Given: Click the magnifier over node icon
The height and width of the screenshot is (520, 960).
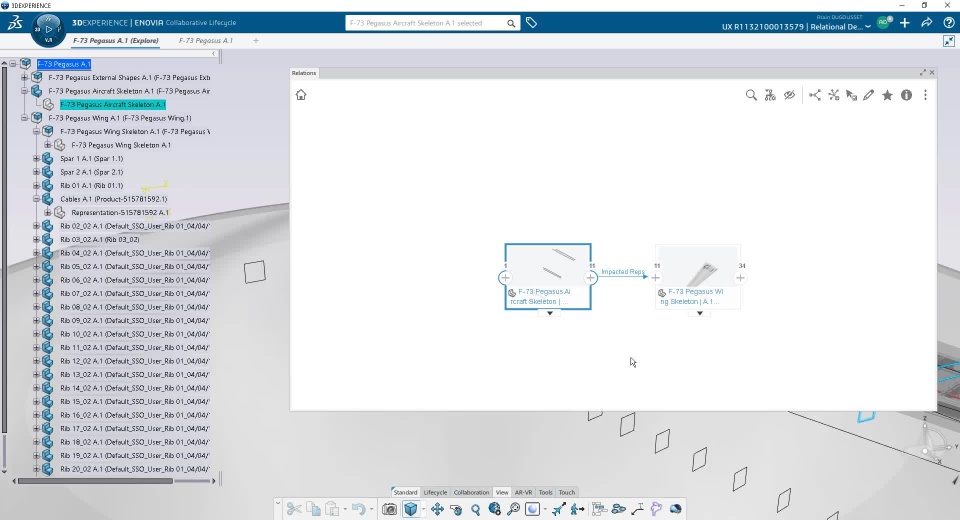Looking at the screenshot, I should click(x=513, y=509).
